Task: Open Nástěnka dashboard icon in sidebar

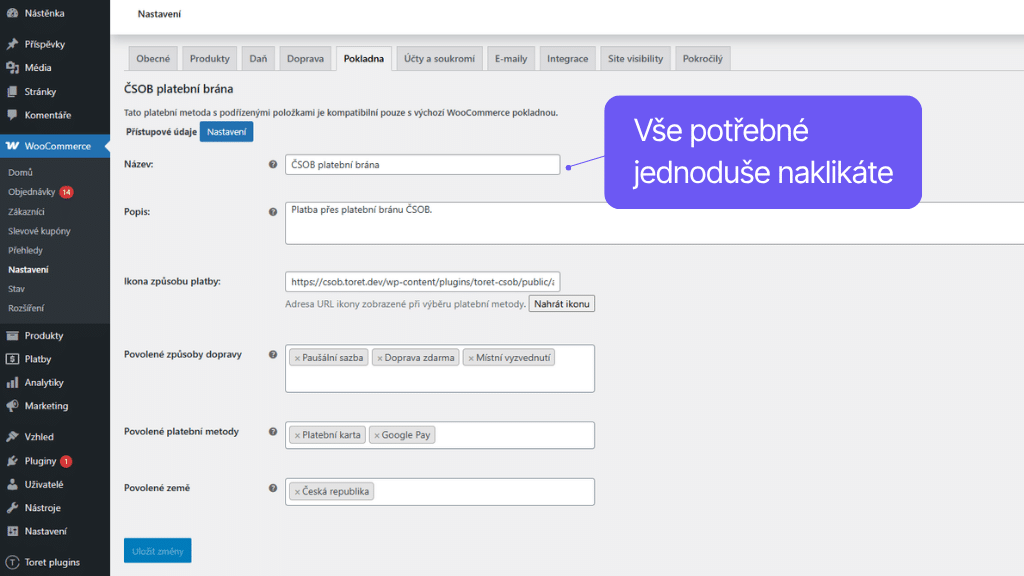Action: point(12,13)
